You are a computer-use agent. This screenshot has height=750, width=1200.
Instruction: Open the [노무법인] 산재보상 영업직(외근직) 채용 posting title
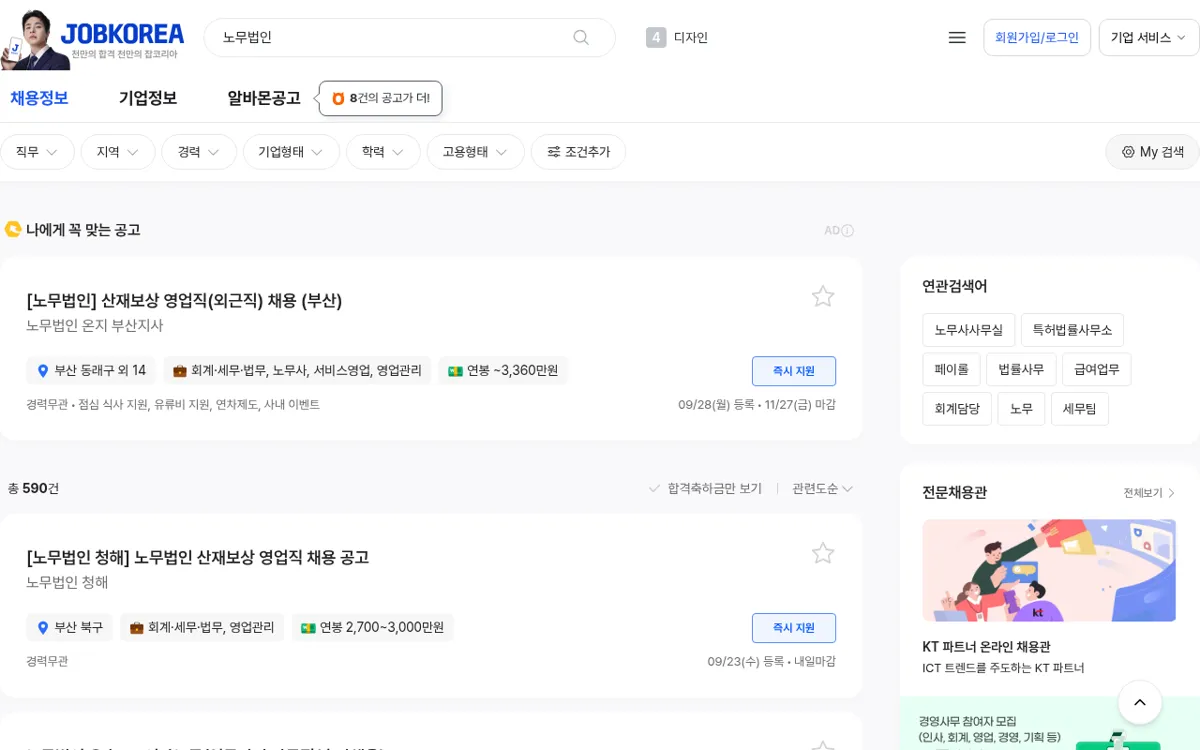[184, 300]
